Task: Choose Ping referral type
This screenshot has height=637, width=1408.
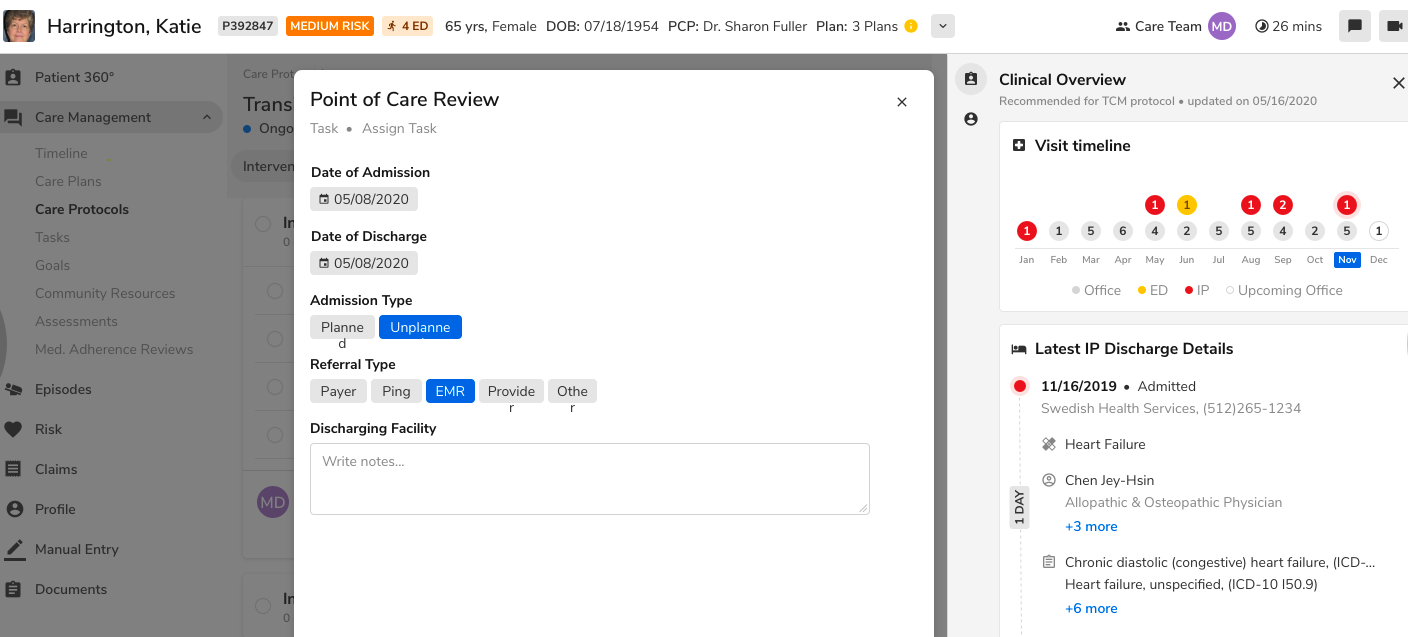Action: click(396, 391)
